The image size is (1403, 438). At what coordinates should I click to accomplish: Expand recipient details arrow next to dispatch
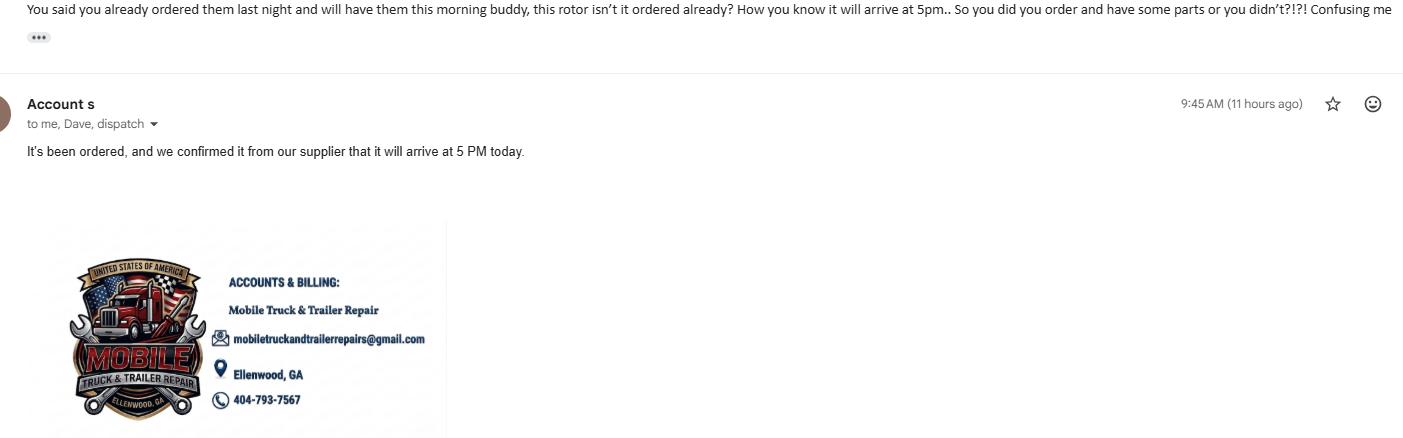[x=154, y=125]
